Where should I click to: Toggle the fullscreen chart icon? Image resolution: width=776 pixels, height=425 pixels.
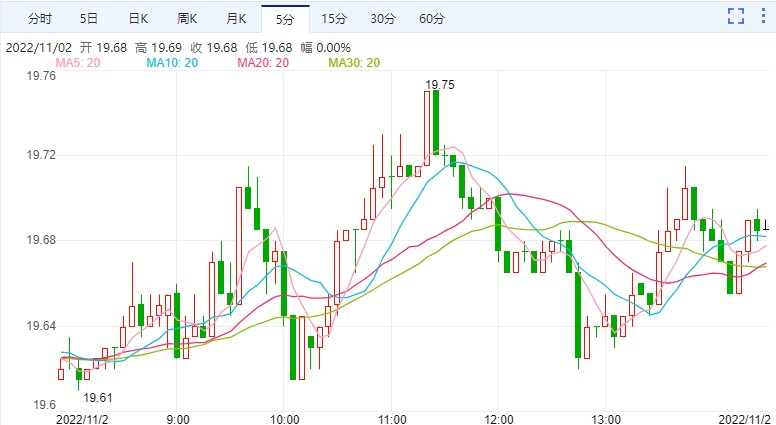[x=736, y=16]
